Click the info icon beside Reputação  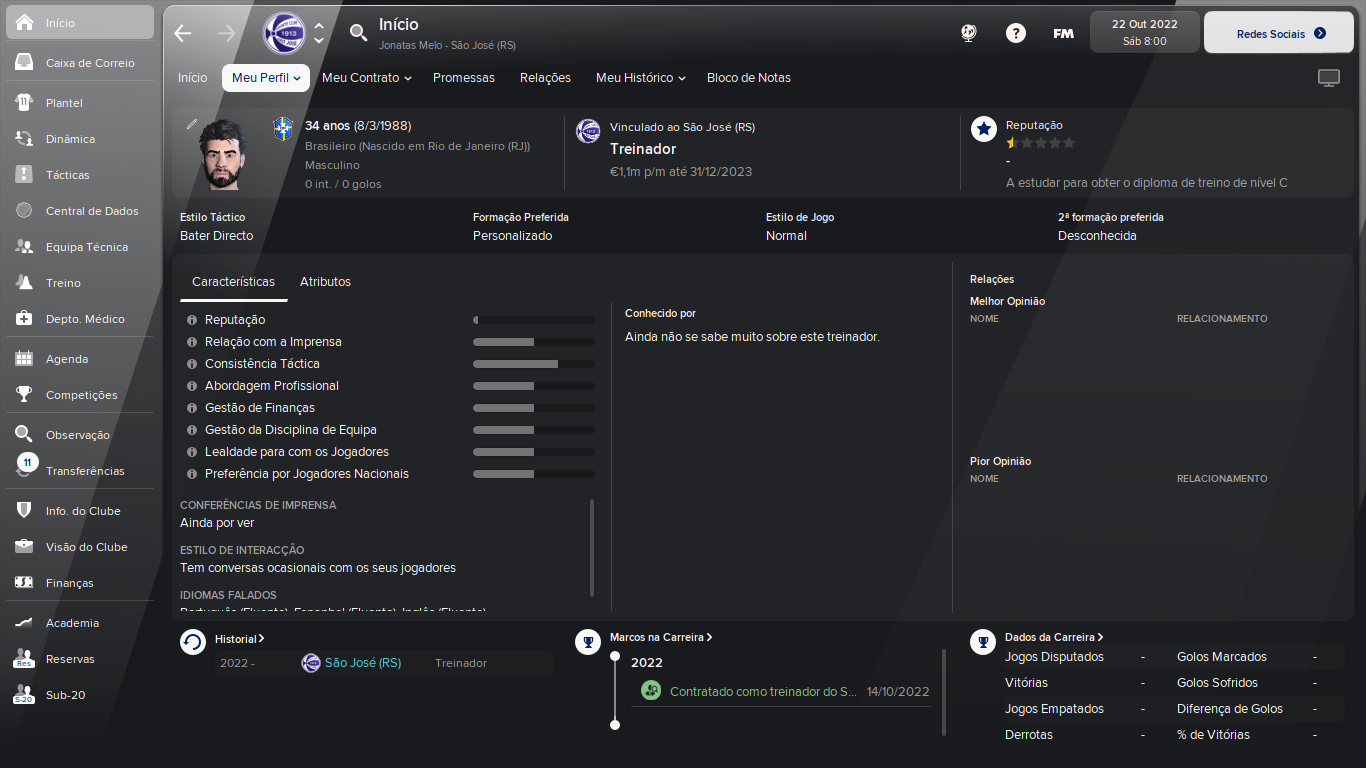coord(191,320)
